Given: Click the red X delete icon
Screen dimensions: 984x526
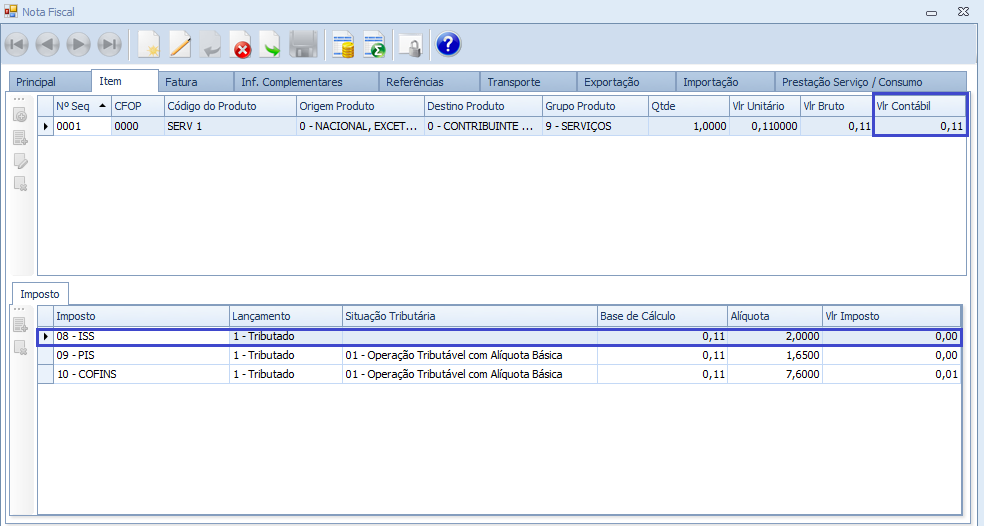Looking at the screenshot, I should 241,44.
